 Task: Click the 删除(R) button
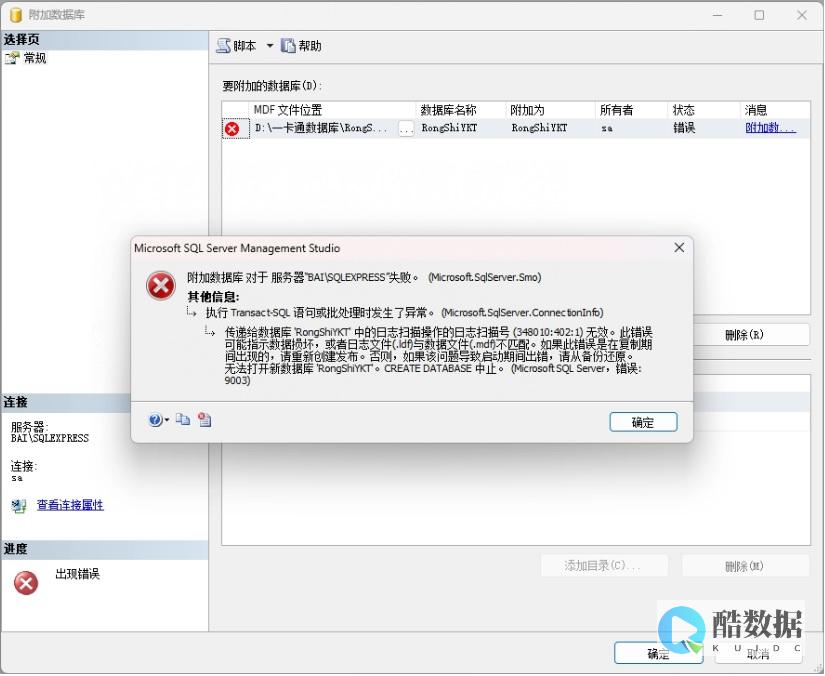coord(744,335)
